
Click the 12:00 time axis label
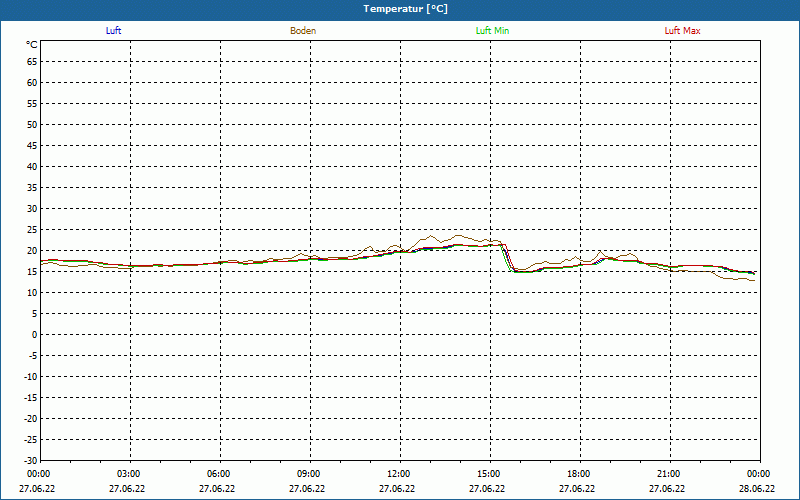click(x=399, y=474)
